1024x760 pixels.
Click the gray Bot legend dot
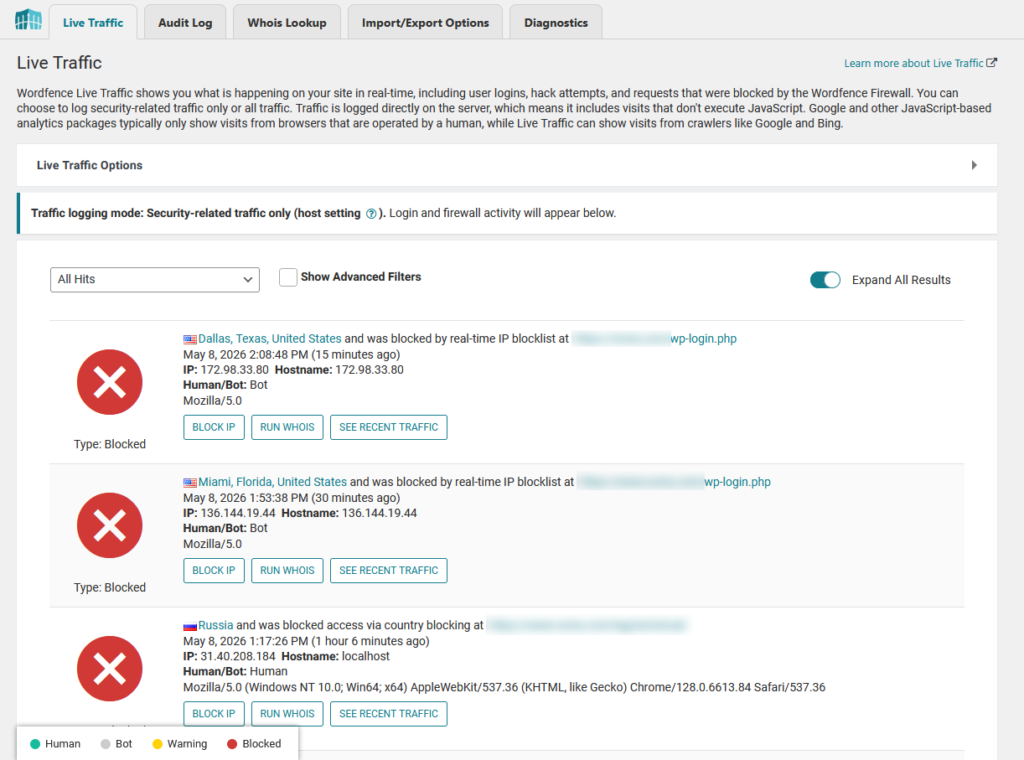[x=105, y=744]
